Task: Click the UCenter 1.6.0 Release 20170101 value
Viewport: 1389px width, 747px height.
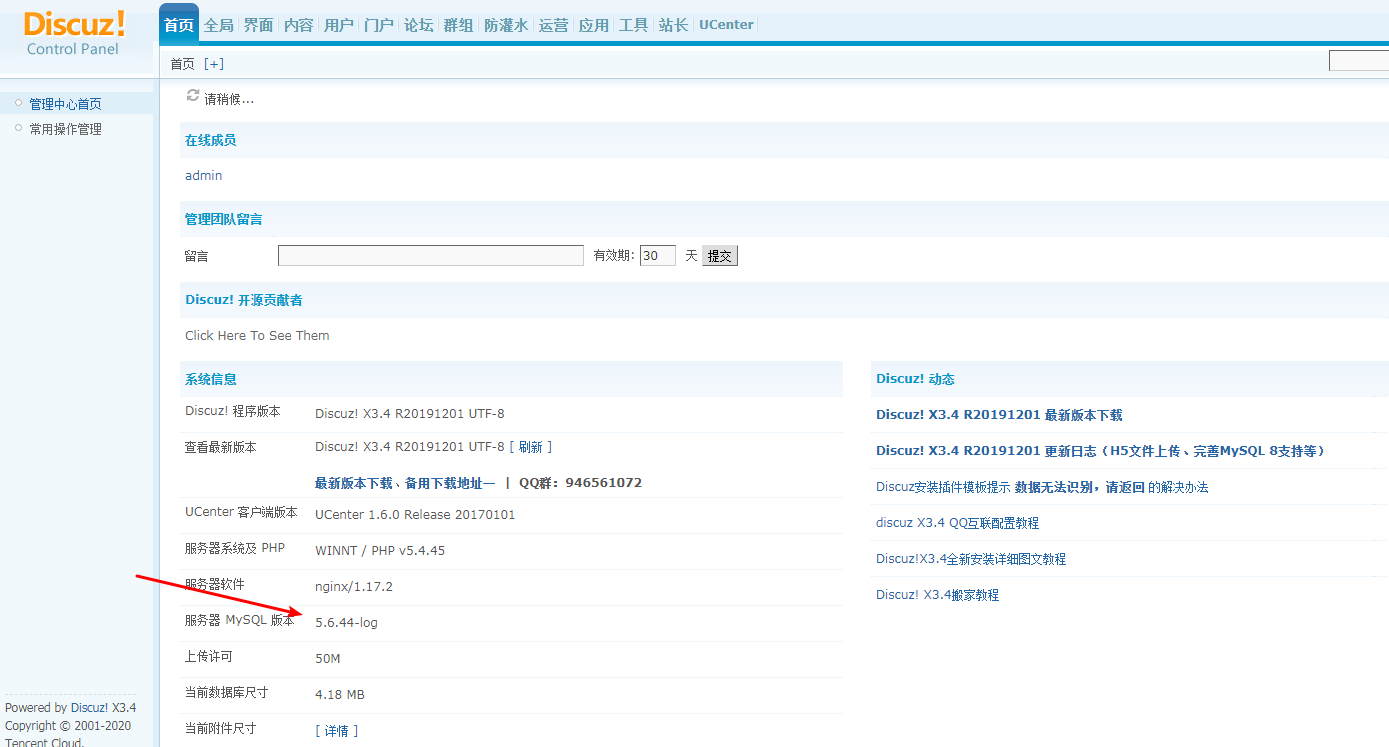Action: (x=415, y=515)
